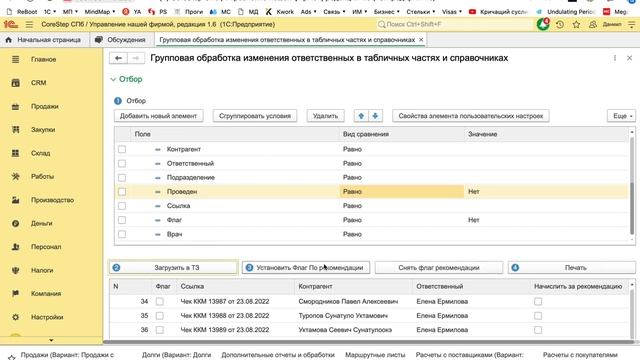Viewport: 640px width, 360px height.
Task: Click Установить Флаг По рекомендации button
Action: pyautogui.click(x=306, y=268)
